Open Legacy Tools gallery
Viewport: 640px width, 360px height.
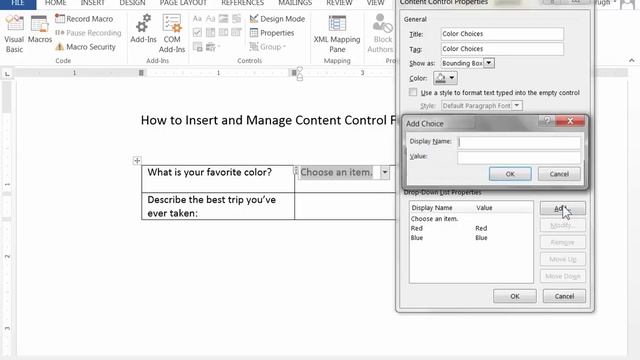[x=212, y=47]
